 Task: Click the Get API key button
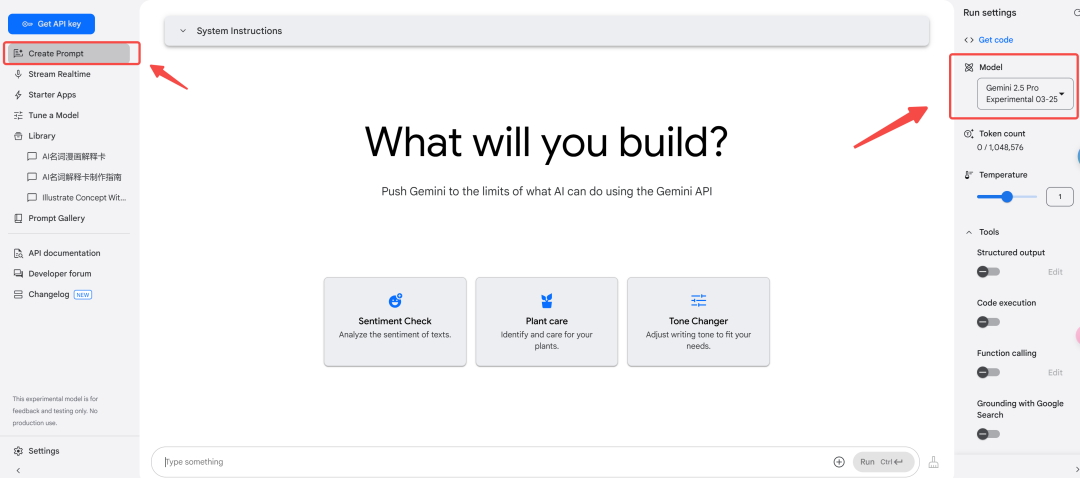tap(51, 23)
